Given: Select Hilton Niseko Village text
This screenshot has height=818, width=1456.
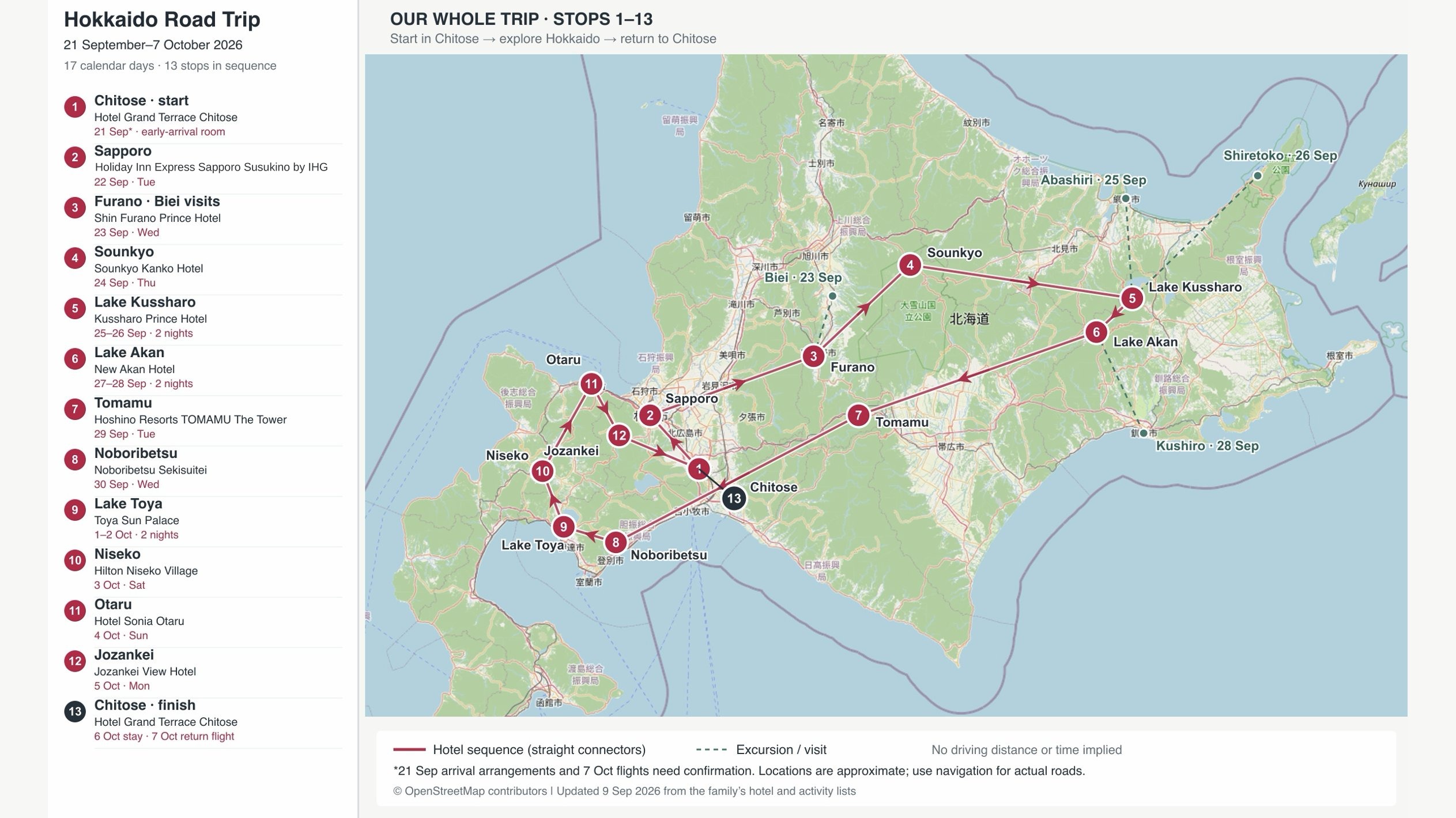Looking at the screenshot, I should click(x=146, y=571).
